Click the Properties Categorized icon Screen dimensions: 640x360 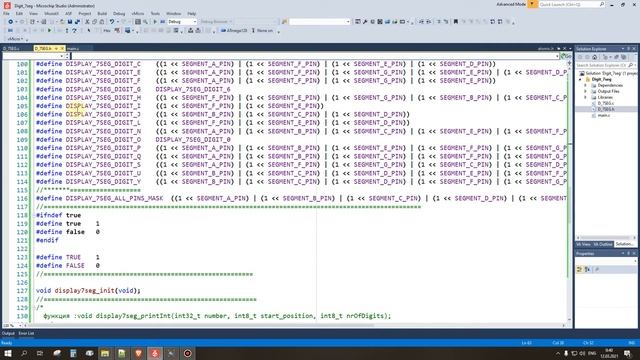(x=580, y=269)
